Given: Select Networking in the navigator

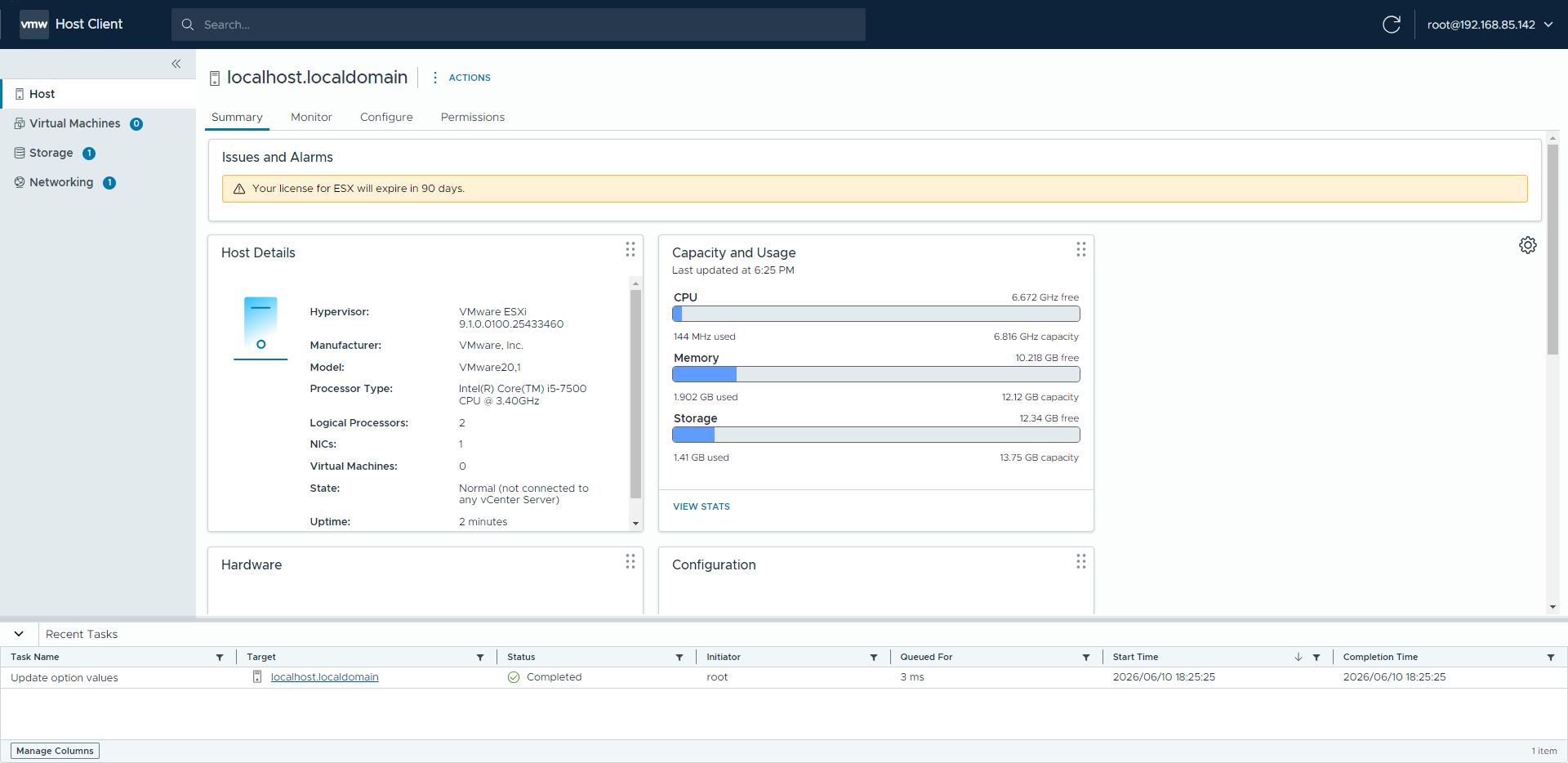Looking at the screenshot, I should point(98,182).
